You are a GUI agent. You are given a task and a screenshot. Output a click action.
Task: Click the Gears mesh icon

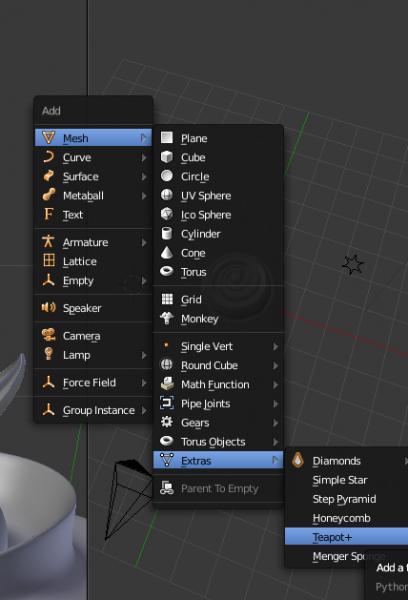pyautogui.click(x=167, y=422)
